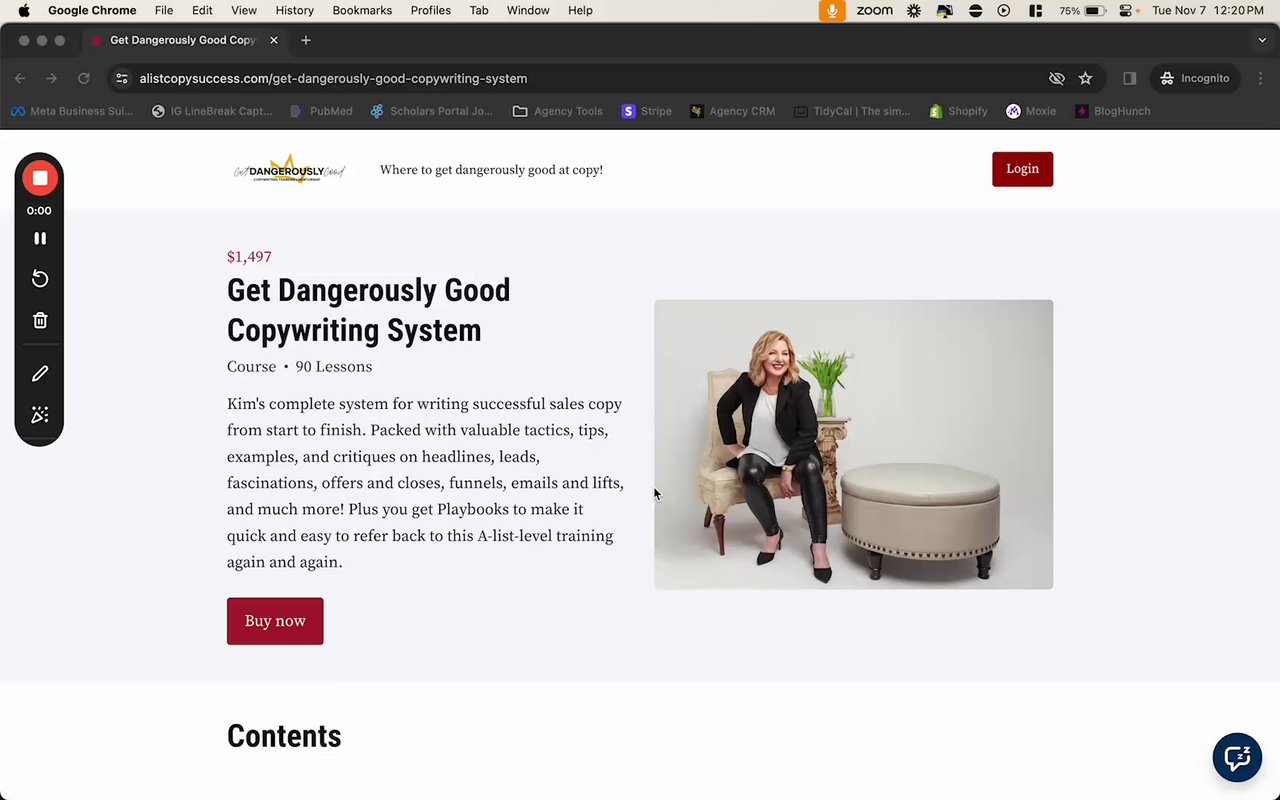Open the Agency Tools bookmark folder
1280x800 pixels.
(558, 111)
